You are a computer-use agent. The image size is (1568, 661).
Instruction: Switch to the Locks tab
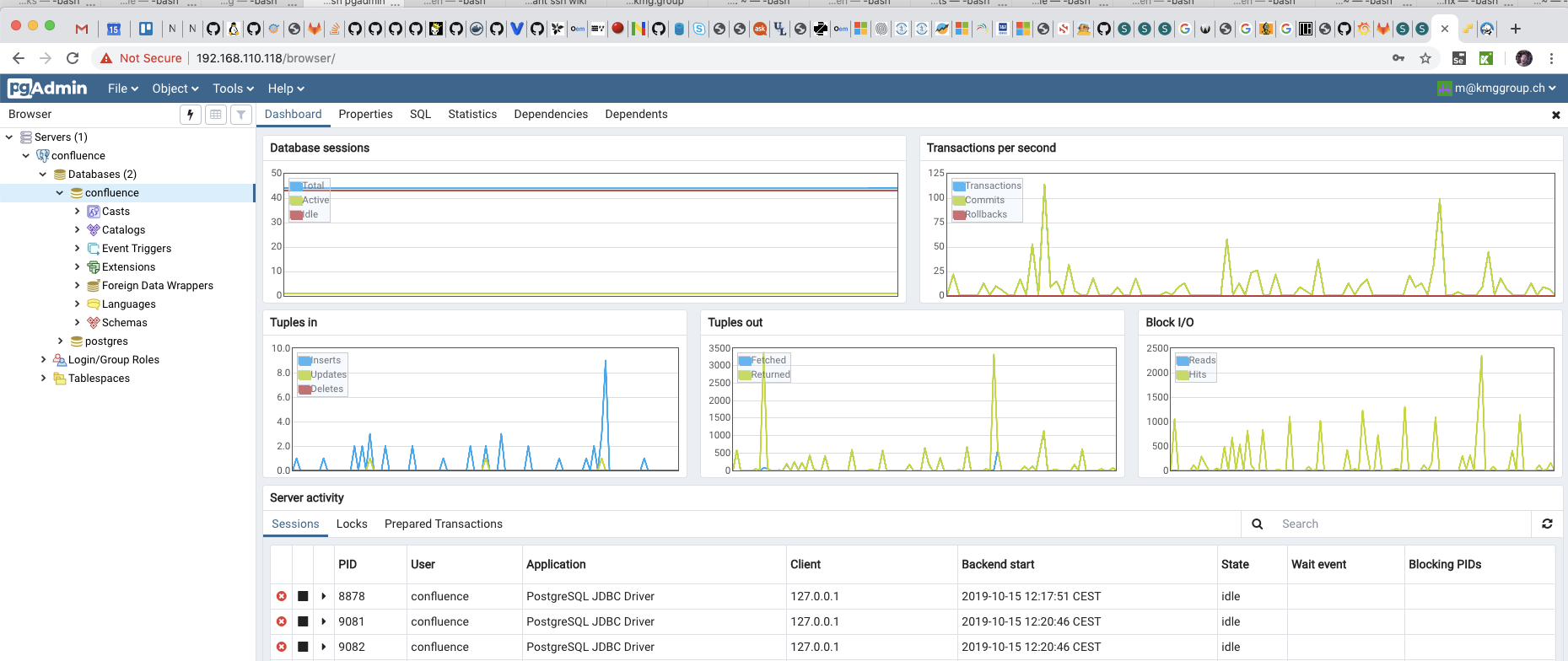(x=352, y=524)
